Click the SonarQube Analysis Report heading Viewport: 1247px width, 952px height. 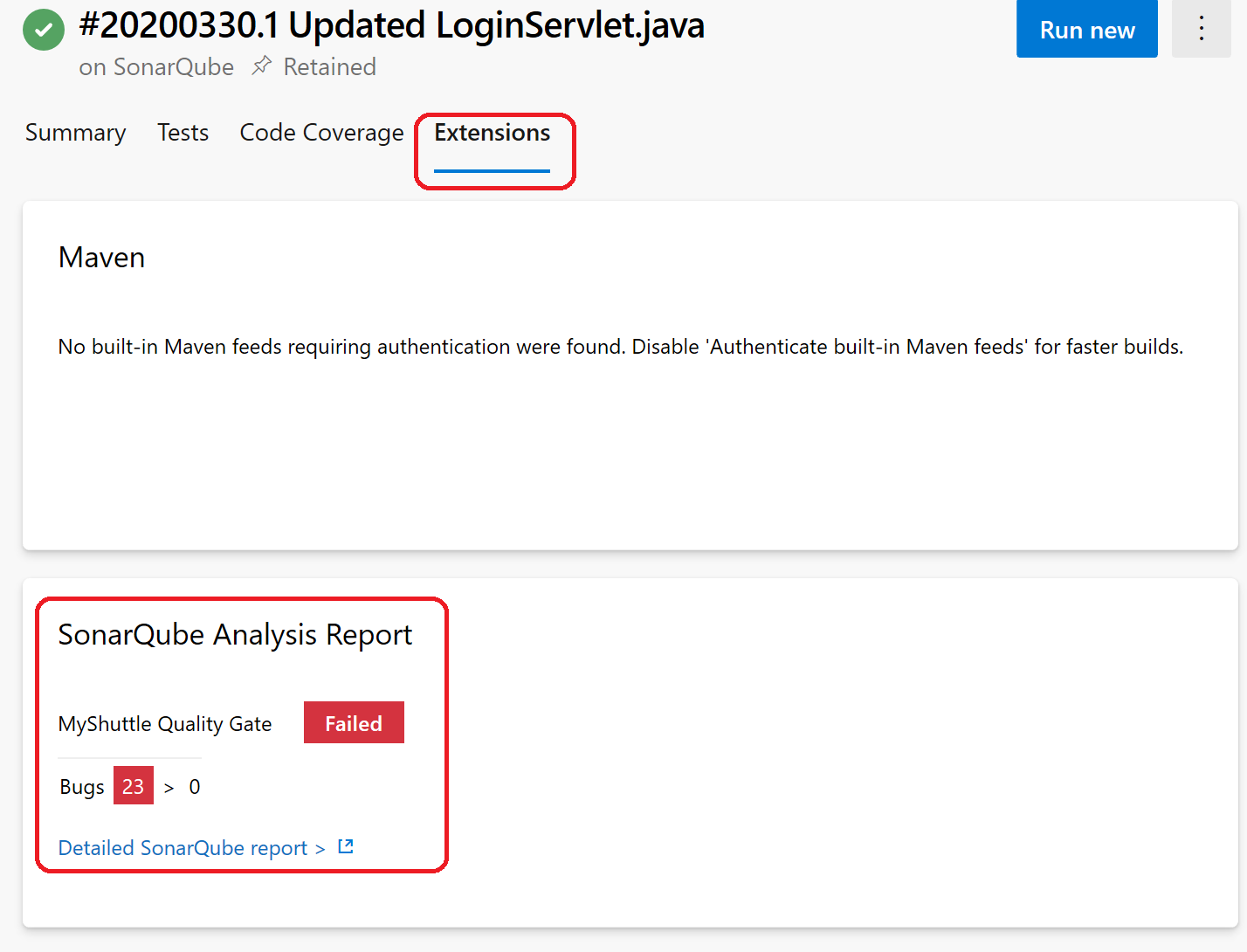(235, 636)
